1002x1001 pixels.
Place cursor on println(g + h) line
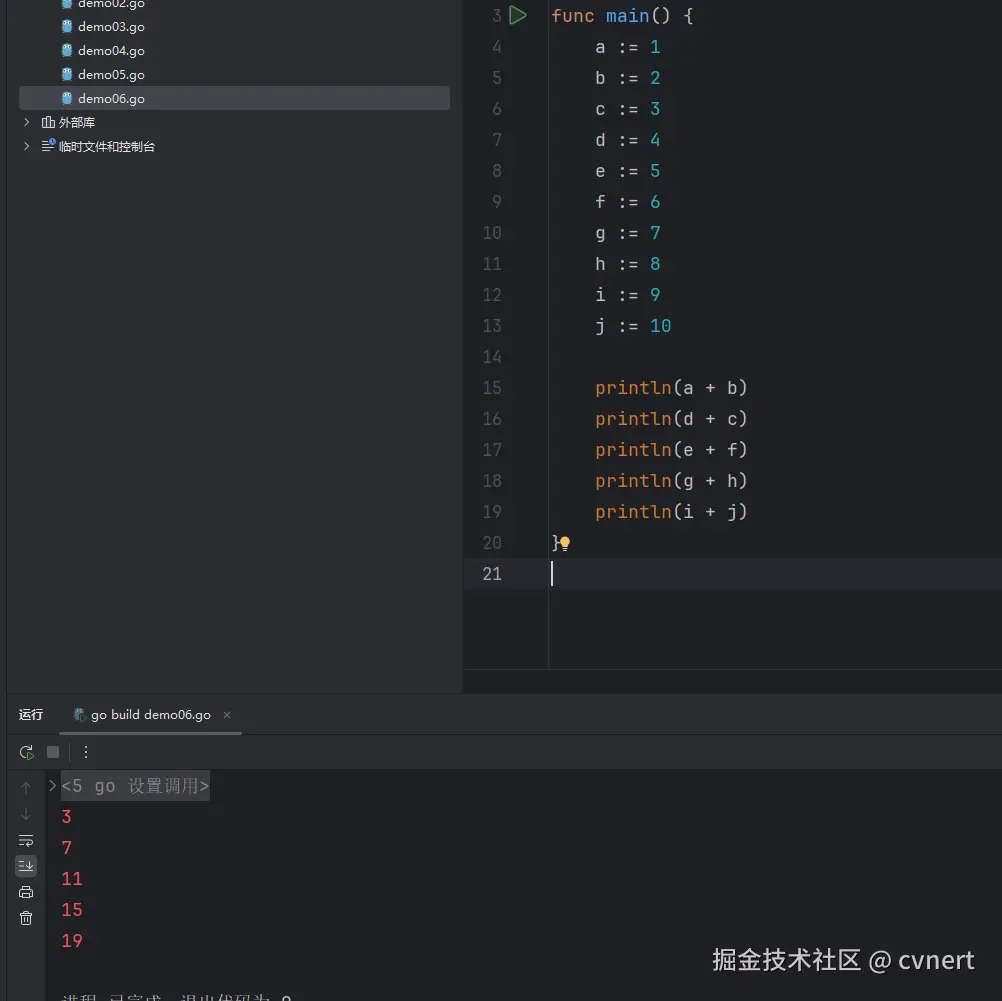point(670,481)
